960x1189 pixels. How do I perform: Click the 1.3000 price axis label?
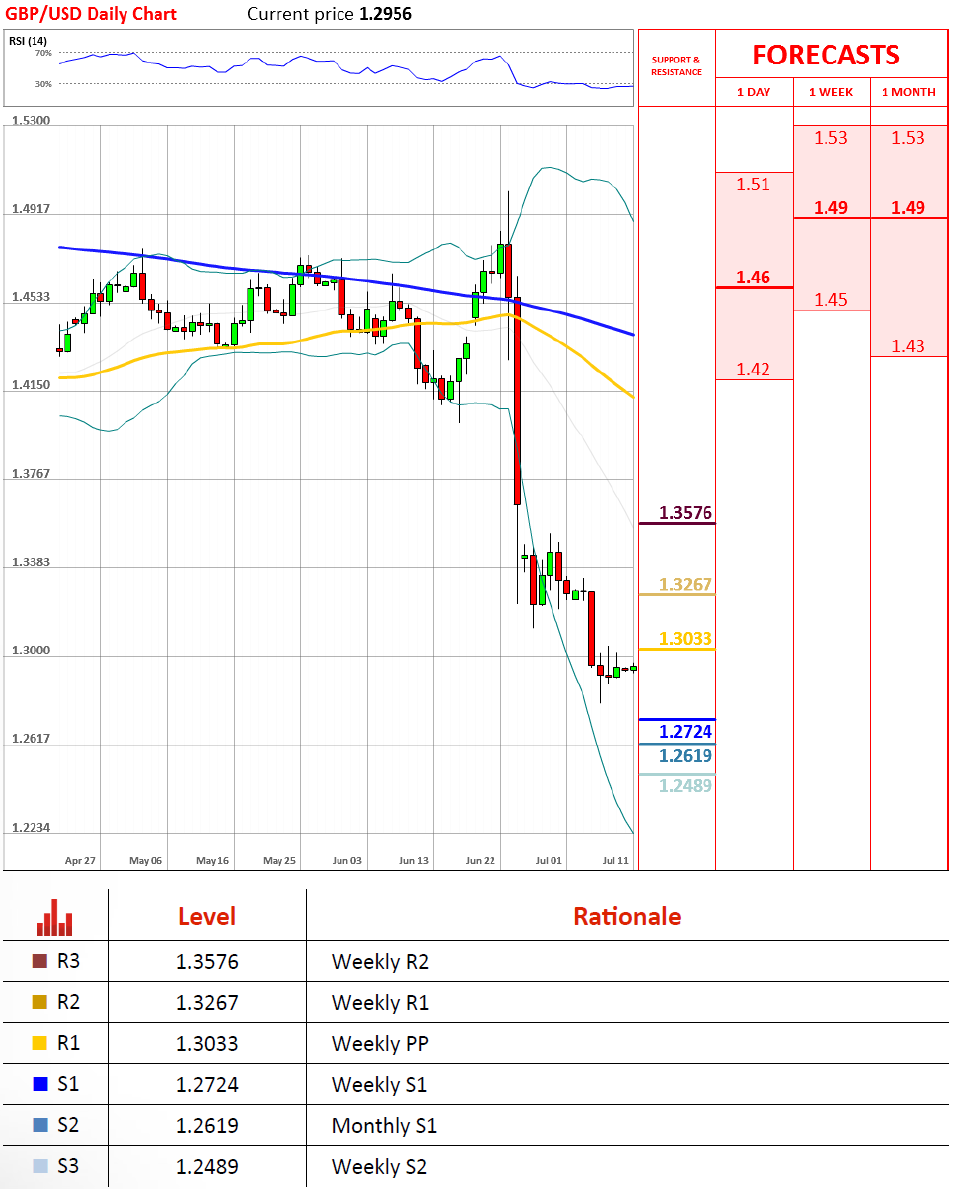pos(31,650)
